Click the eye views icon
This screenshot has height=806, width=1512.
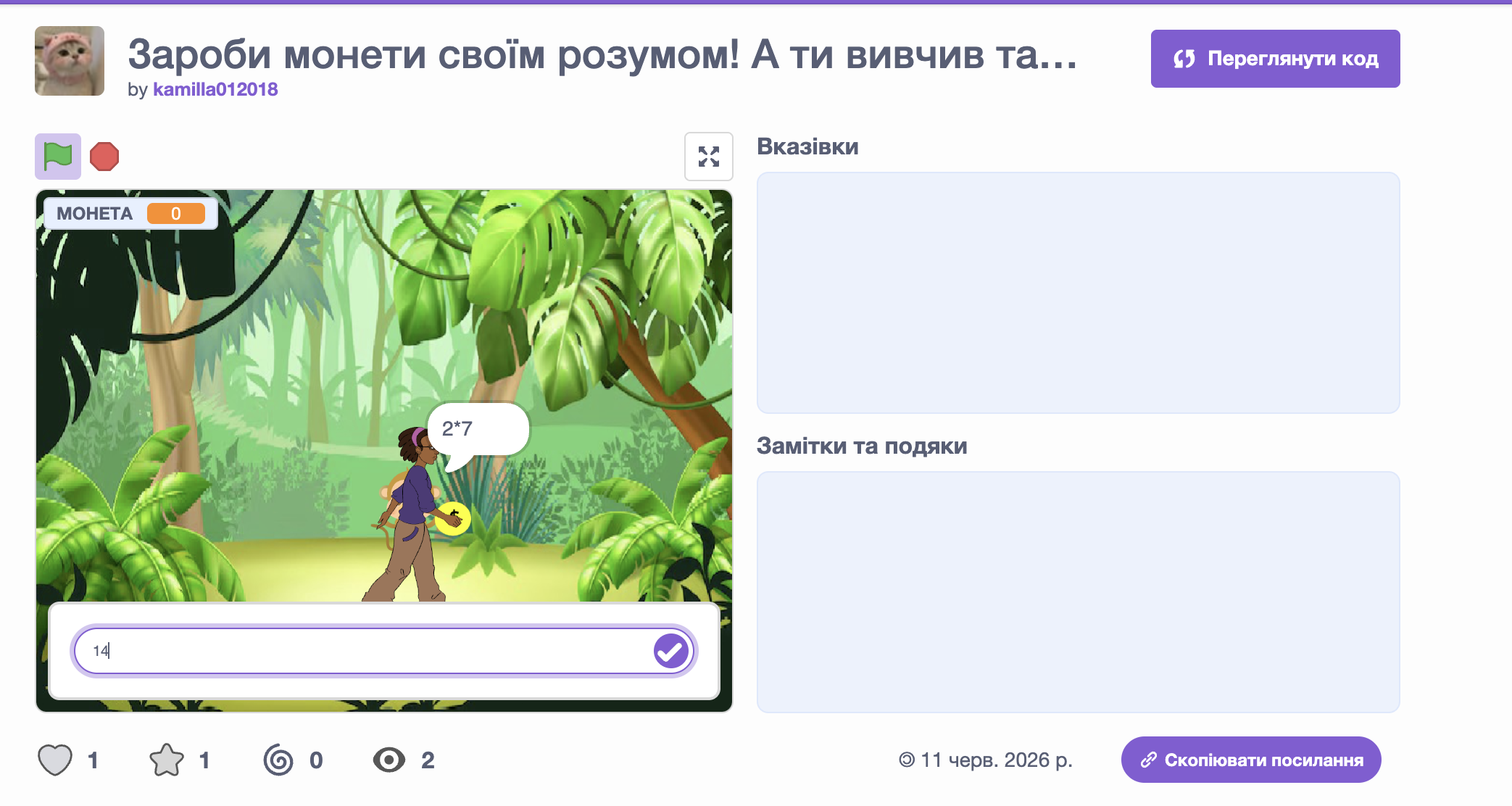tap(389, 760)
